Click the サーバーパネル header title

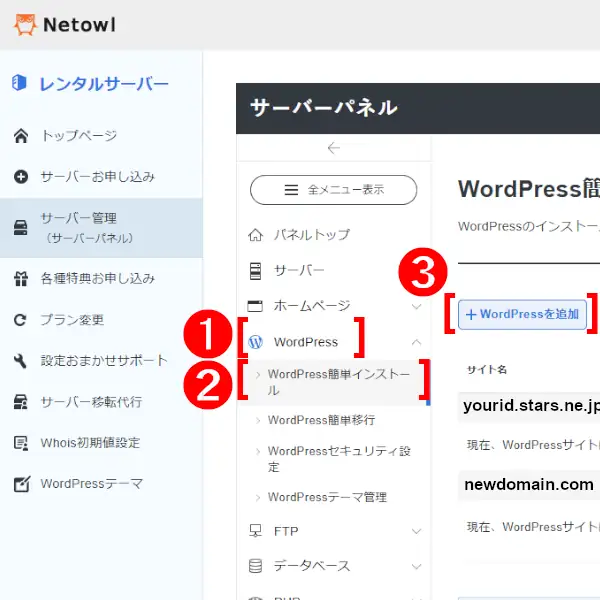pyautogui.click(x=324, y=108)
